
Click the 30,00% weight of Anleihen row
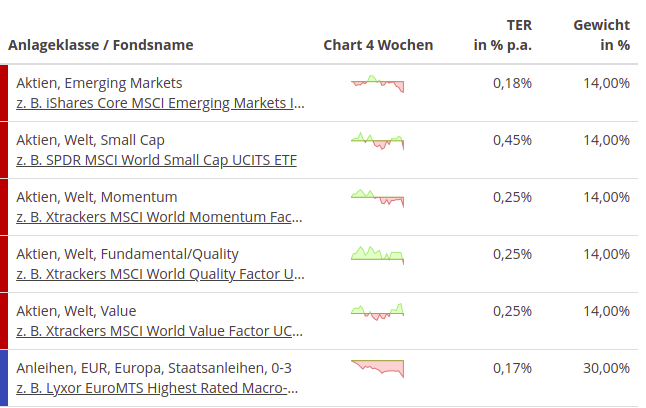[606, 368]
